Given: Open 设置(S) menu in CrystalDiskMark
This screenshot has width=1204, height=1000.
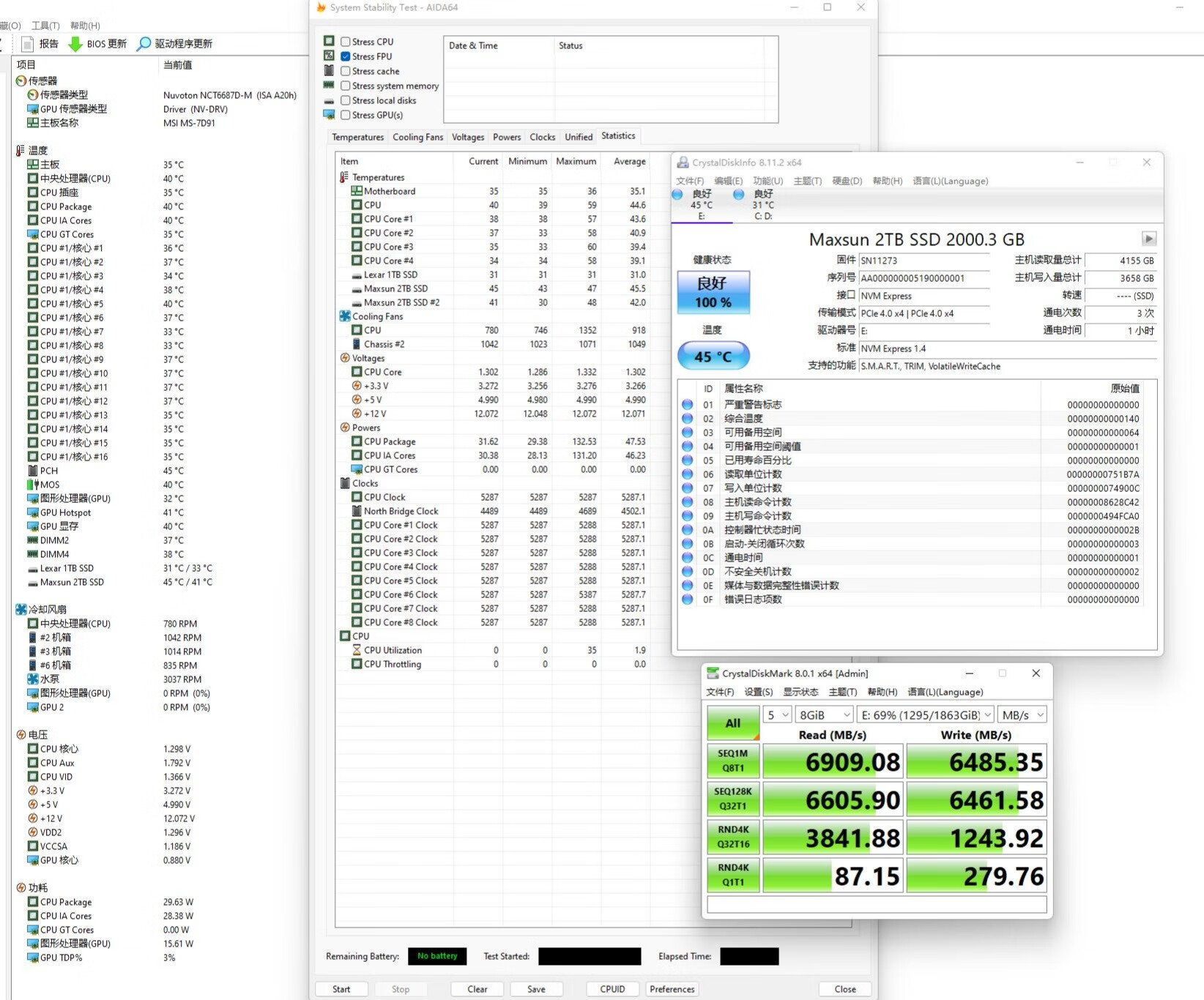Looking at the screenshot, I should 759,692.
